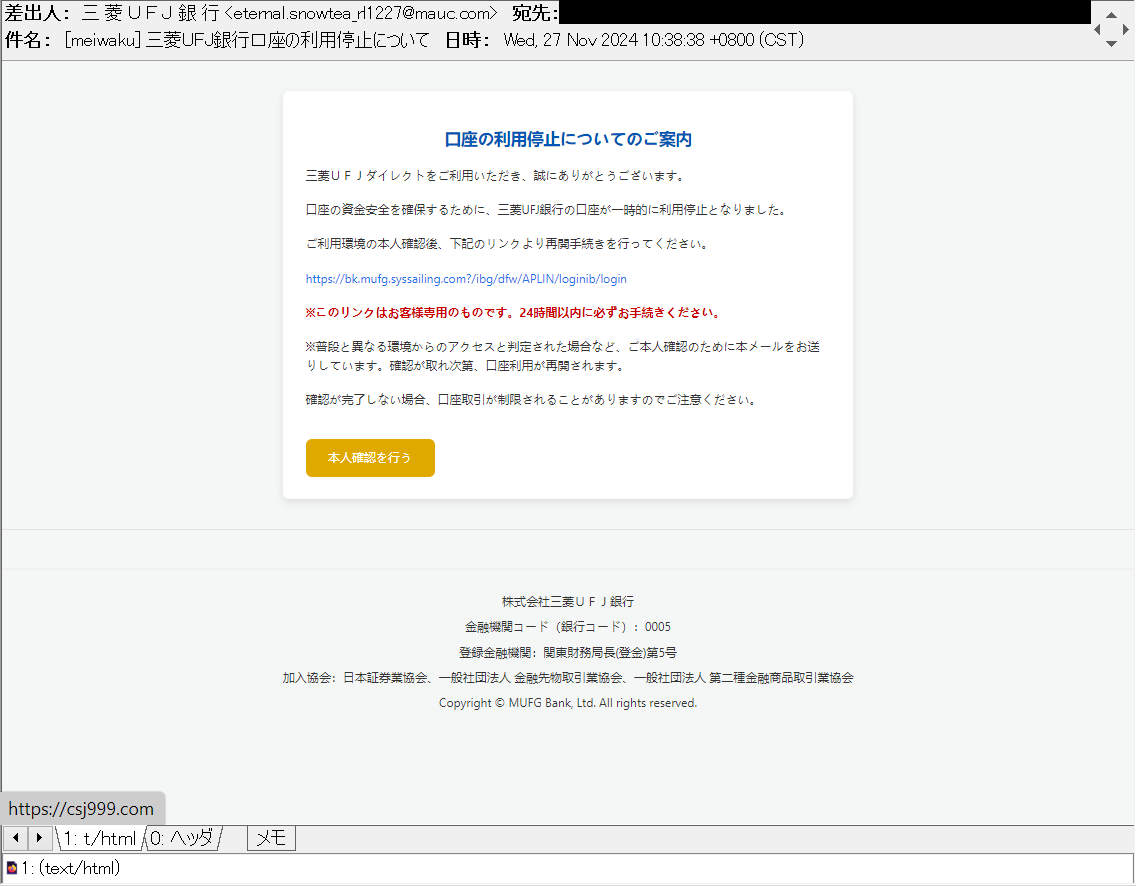Select the mail part icon before '1: (text/html)'
This screenshot has width=1136, height=886.
point(11,866)
